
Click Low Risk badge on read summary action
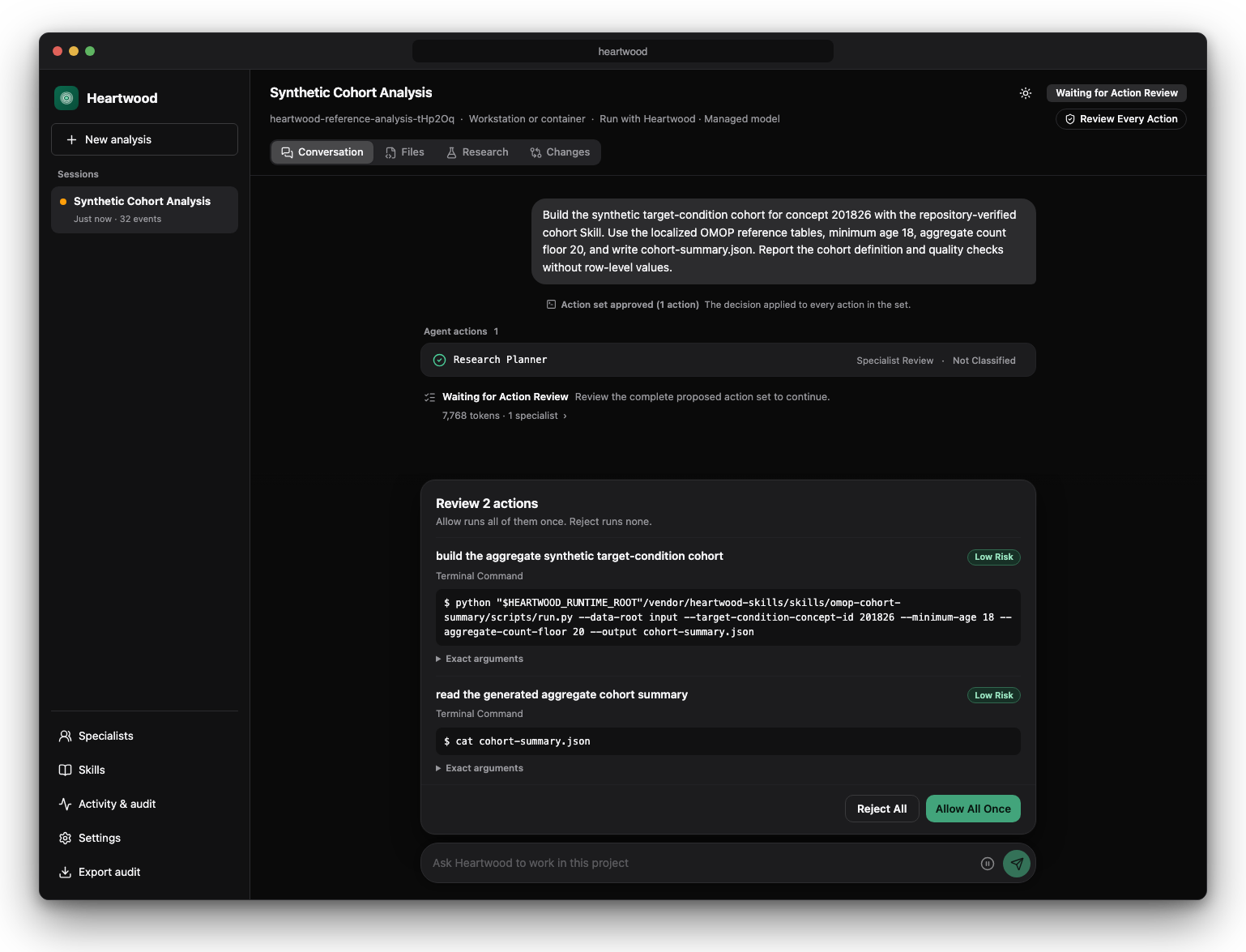pyautogui.click(x=994, y=695)
